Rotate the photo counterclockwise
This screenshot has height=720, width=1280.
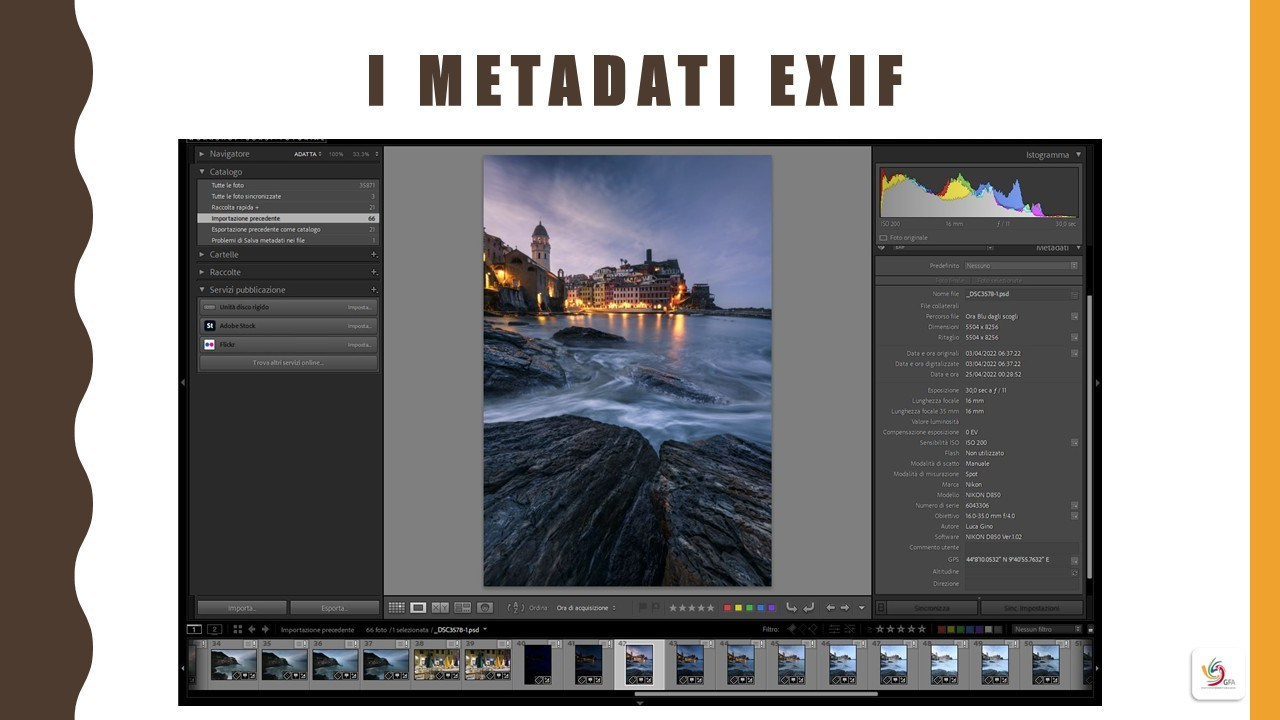(791, 607)
